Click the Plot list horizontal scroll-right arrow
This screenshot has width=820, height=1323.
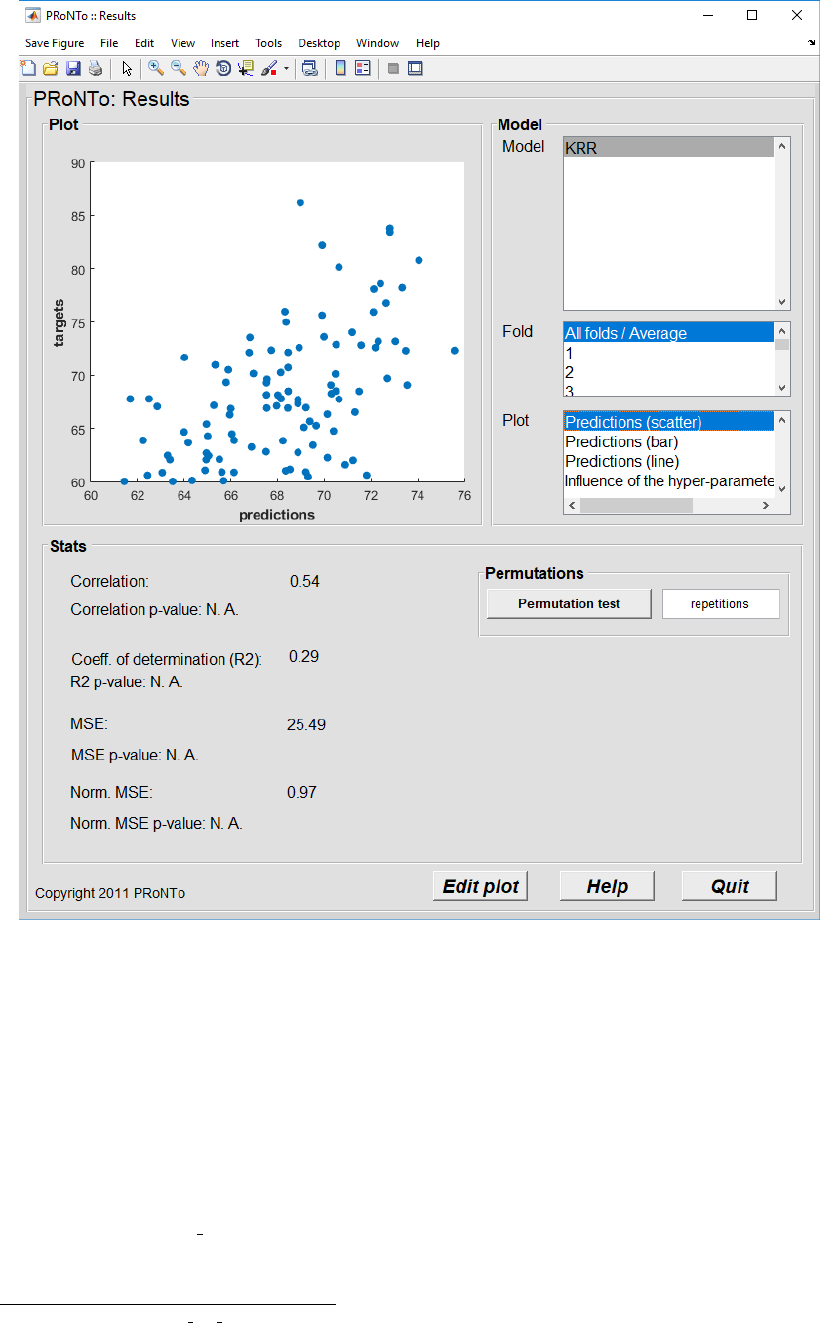[x=766, y=506]
